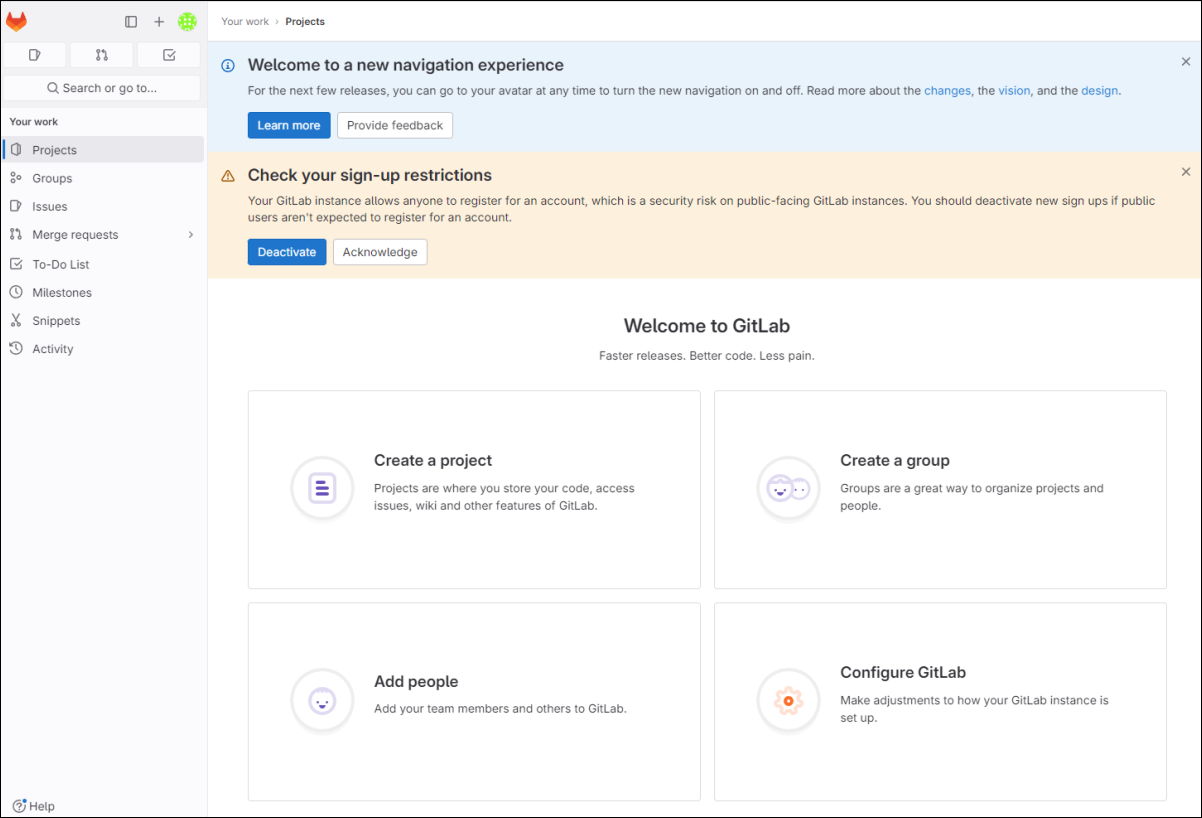Toggle the sidebar collapse icon
Image resolution: width=1202 pixels, height=818 pixels.
[131, 22]
